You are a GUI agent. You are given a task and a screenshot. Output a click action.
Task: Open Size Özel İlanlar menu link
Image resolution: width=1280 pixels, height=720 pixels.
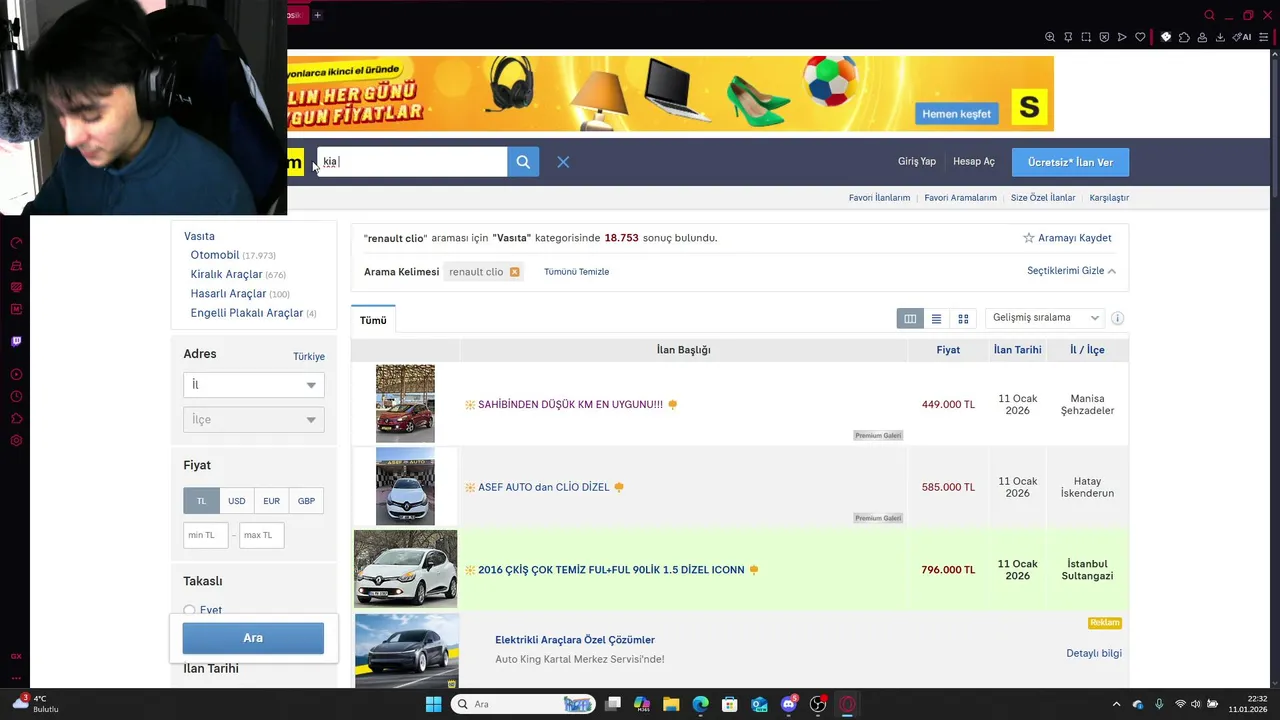coord(1043,198)
